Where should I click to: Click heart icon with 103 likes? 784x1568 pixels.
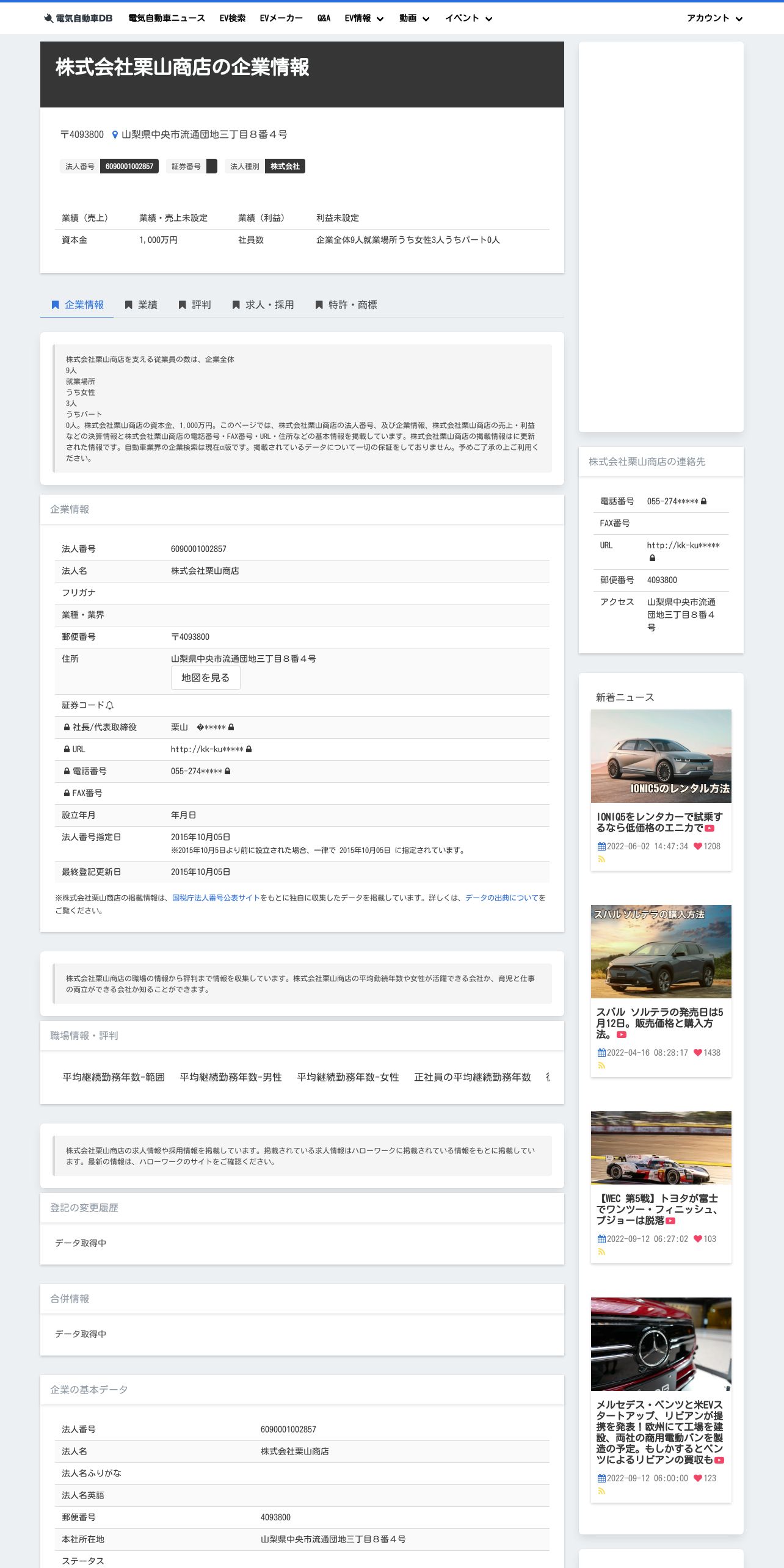698,1239
